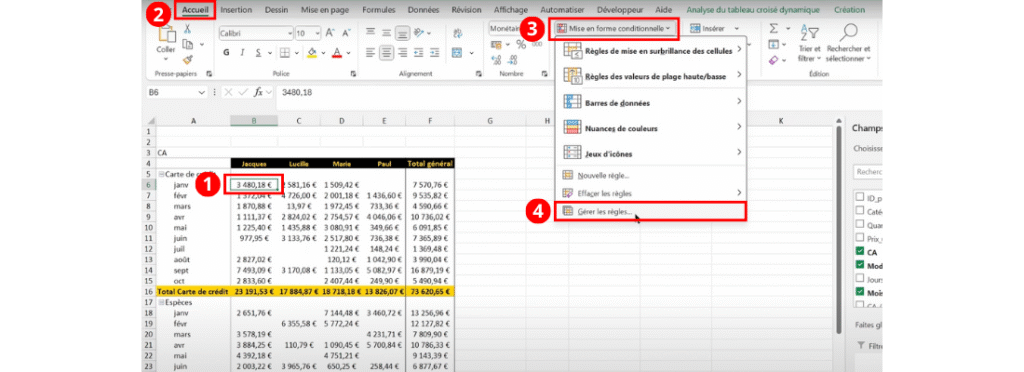Image resolution: width=1024 pixels, height=372 pixels.
Task: Switch to the Données tab
Action: click(x=423, y=10)
